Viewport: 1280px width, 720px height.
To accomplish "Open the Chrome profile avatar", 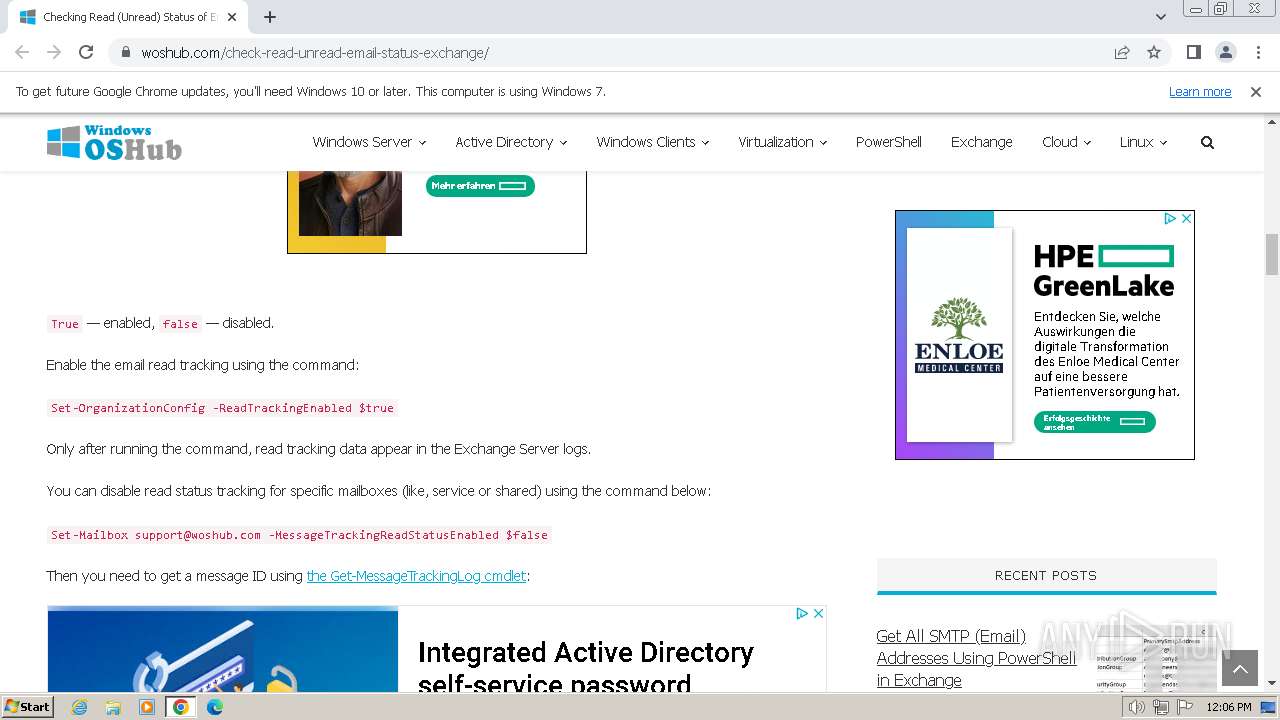I will (x=1225, y=52).
